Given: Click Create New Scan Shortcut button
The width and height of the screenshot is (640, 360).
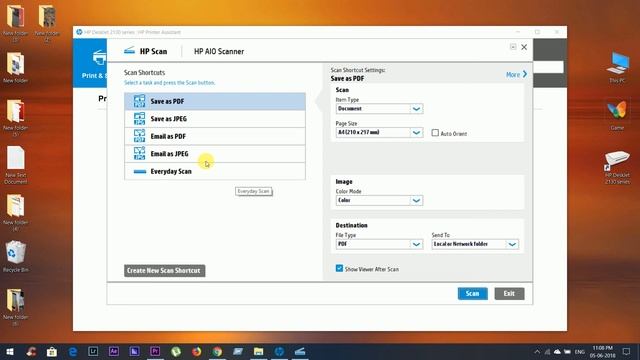Looking at the screenshot, I should 164,271.
